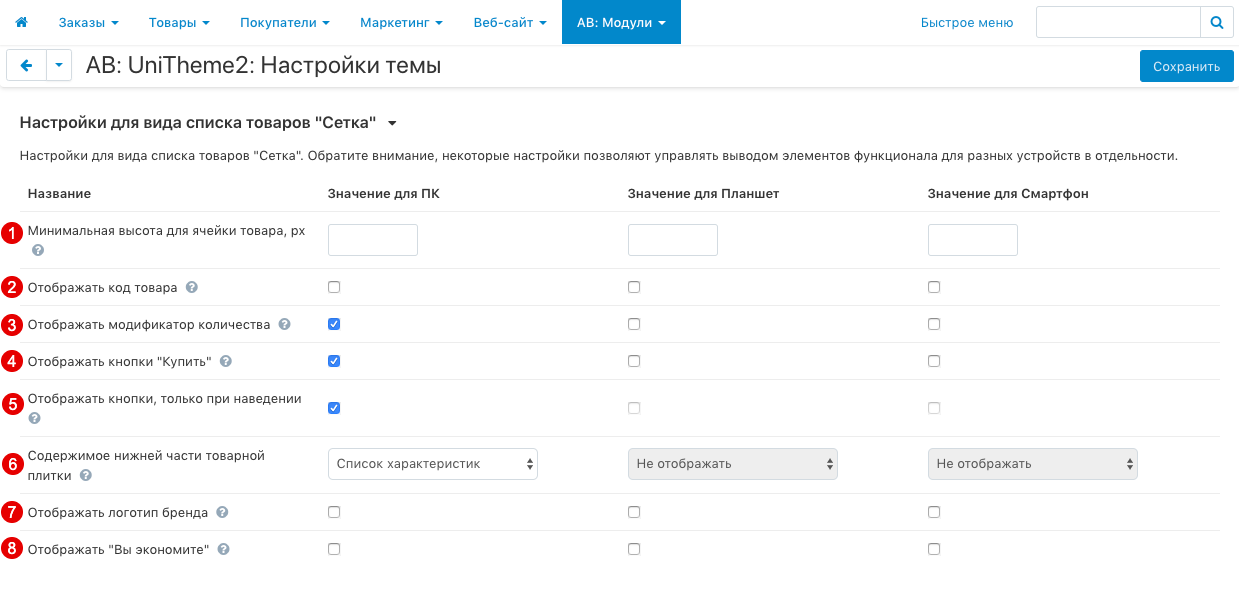The image size is (1239, 595).
Task: Open the "Маркетинг" menu
Action: tap(400, 21)
